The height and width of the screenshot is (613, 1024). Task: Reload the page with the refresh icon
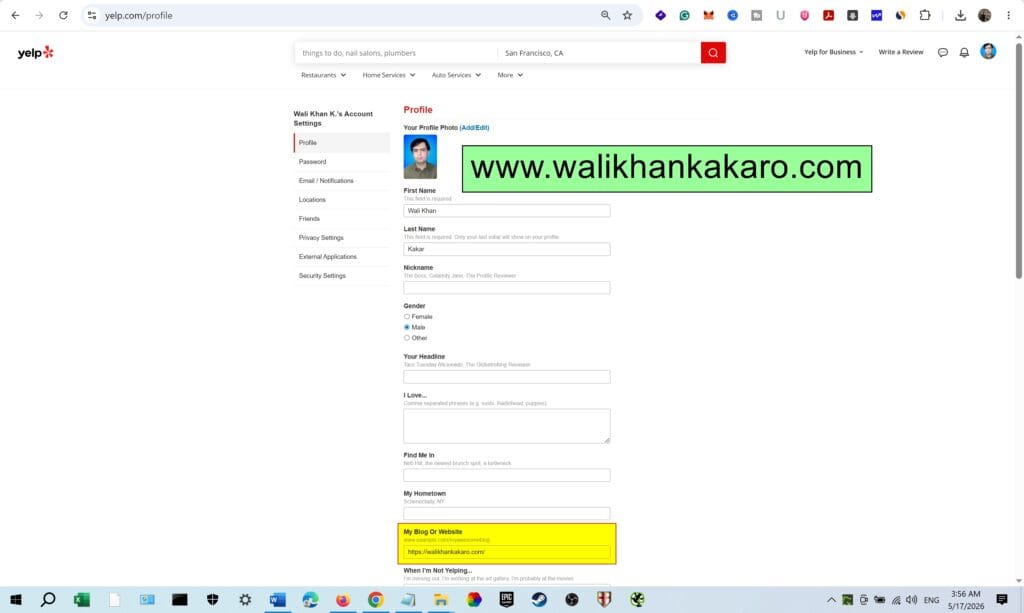click(63, 15)
